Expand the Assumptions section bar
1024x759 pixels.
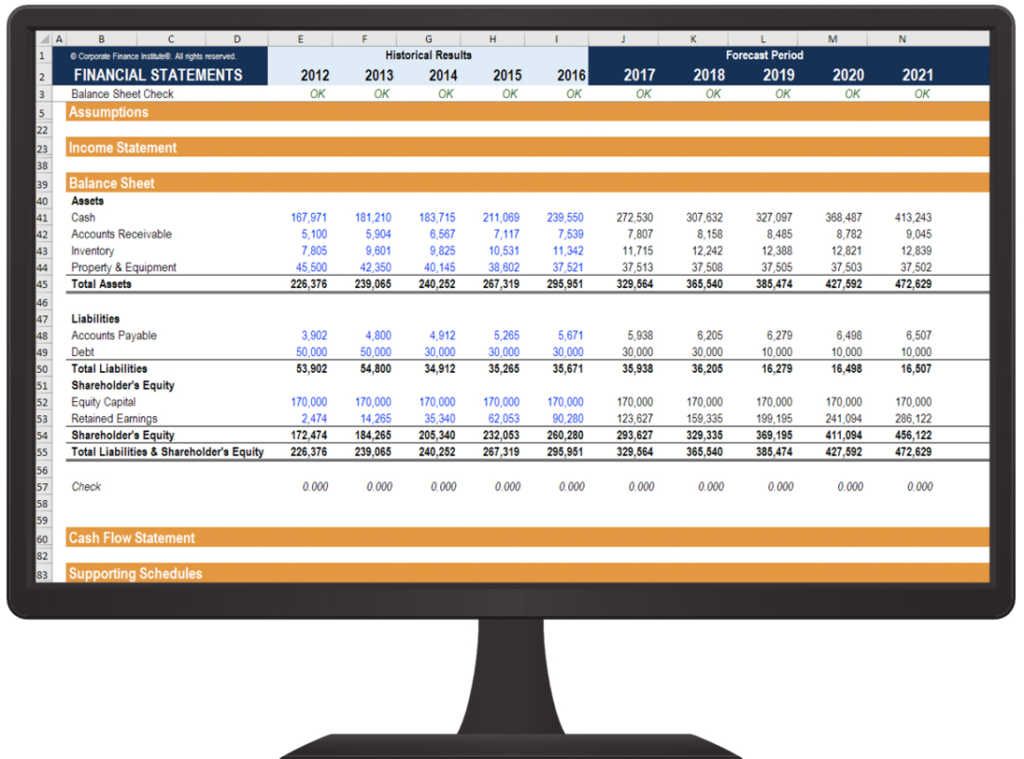pos(108,112)
